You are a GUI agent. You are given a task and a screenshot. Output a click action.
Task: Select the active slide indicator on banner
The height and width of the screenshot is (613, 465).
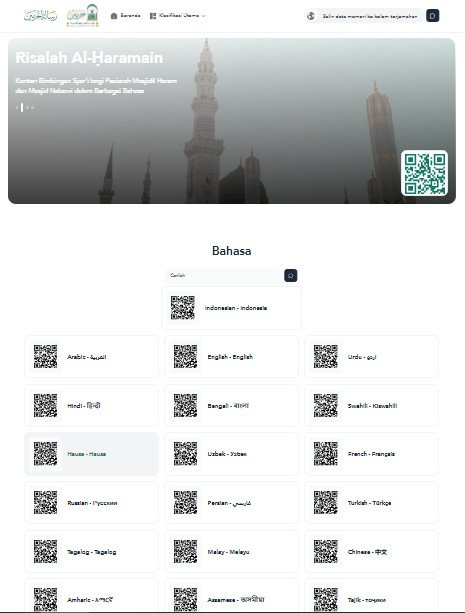[x=22, y=107]
